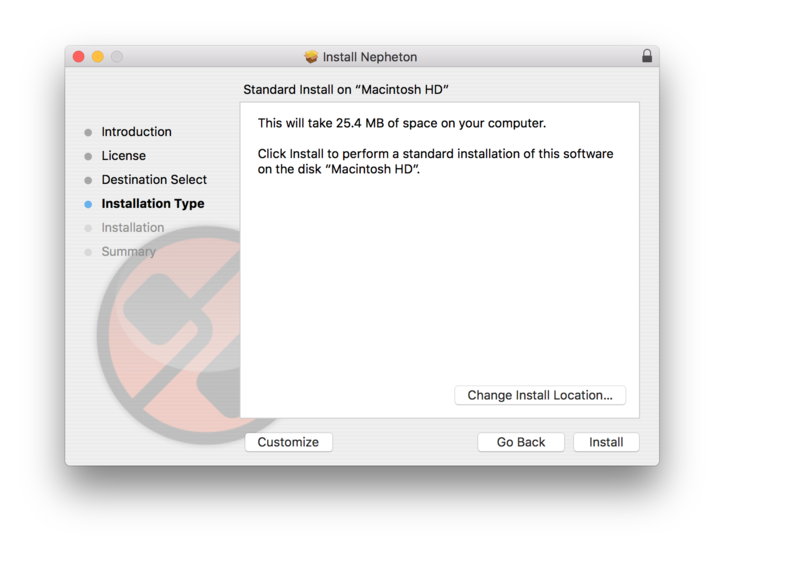Click the "Click Install to perform" paragraph
800x571 pixels.
pyautogui.click(x=435, y=161)
